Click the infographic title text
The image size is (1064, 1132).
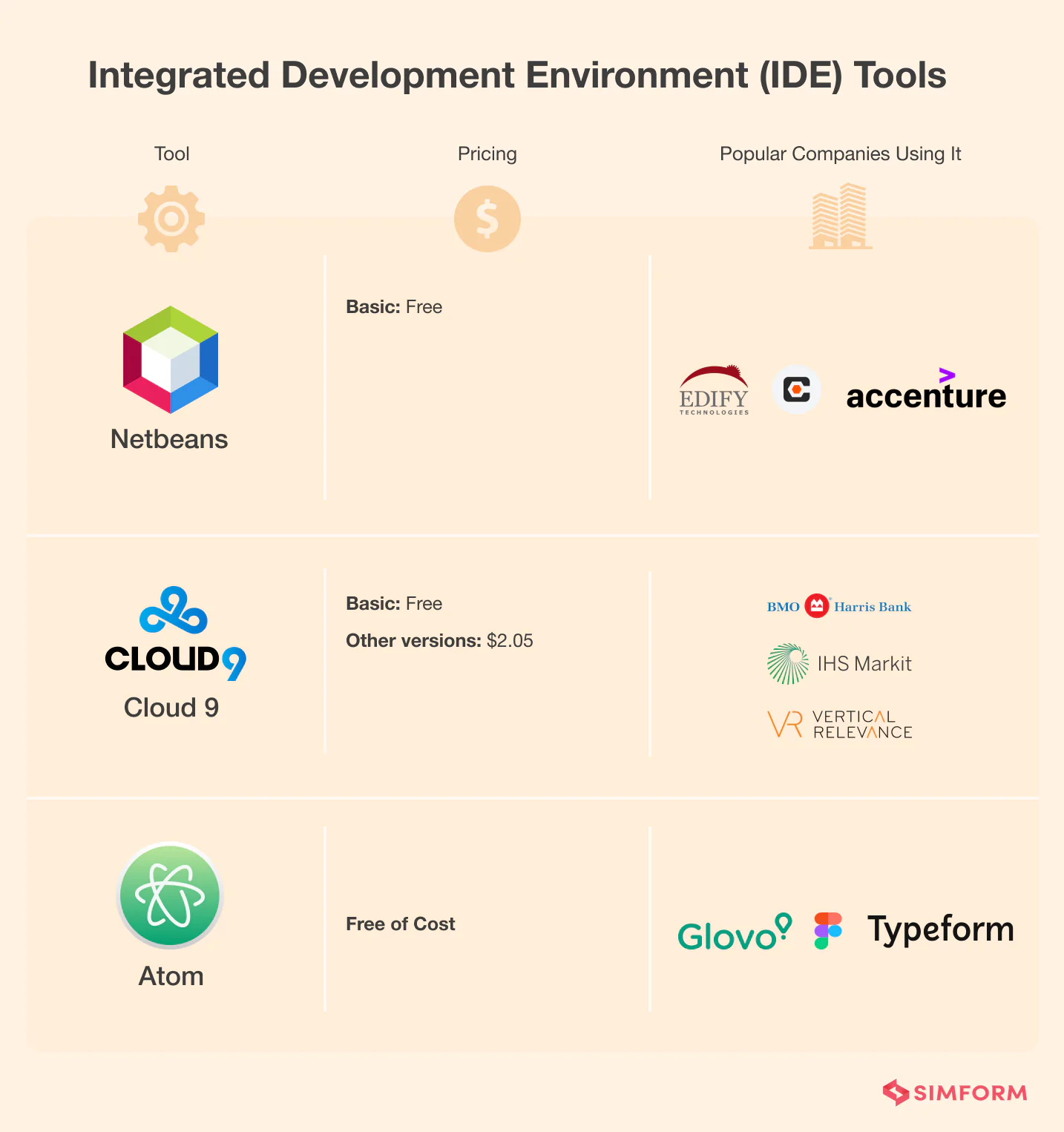(517, 74)
